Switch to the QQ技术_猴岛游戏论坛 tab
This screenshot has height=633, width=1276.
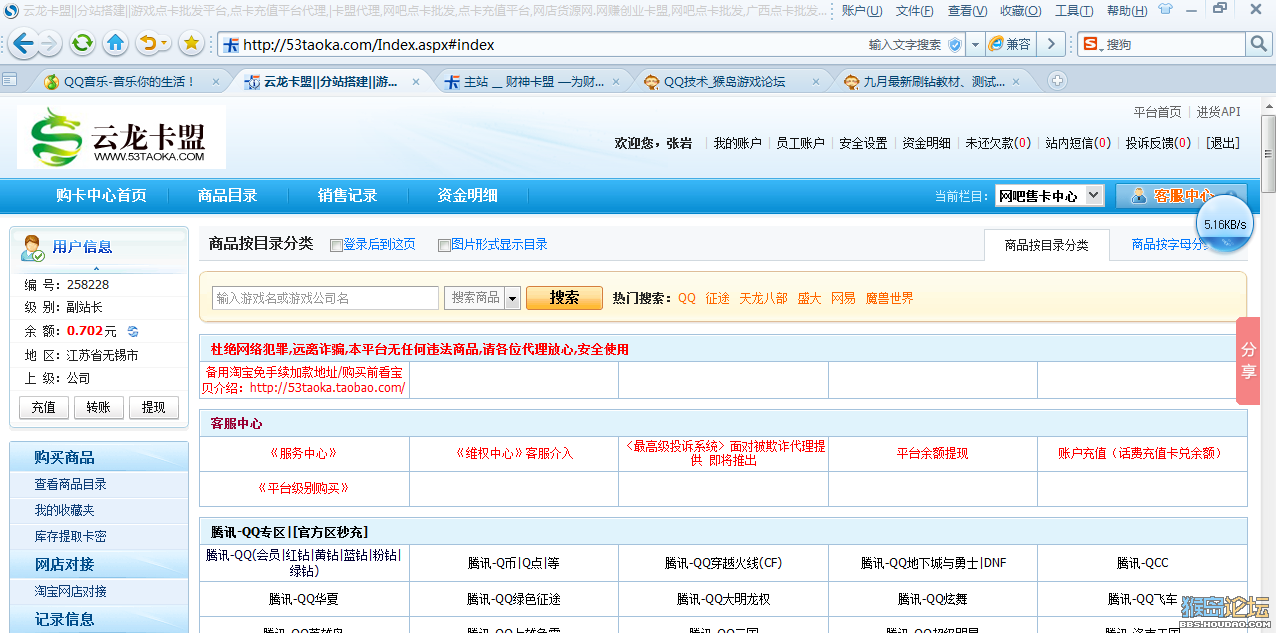tap(733, 82)
